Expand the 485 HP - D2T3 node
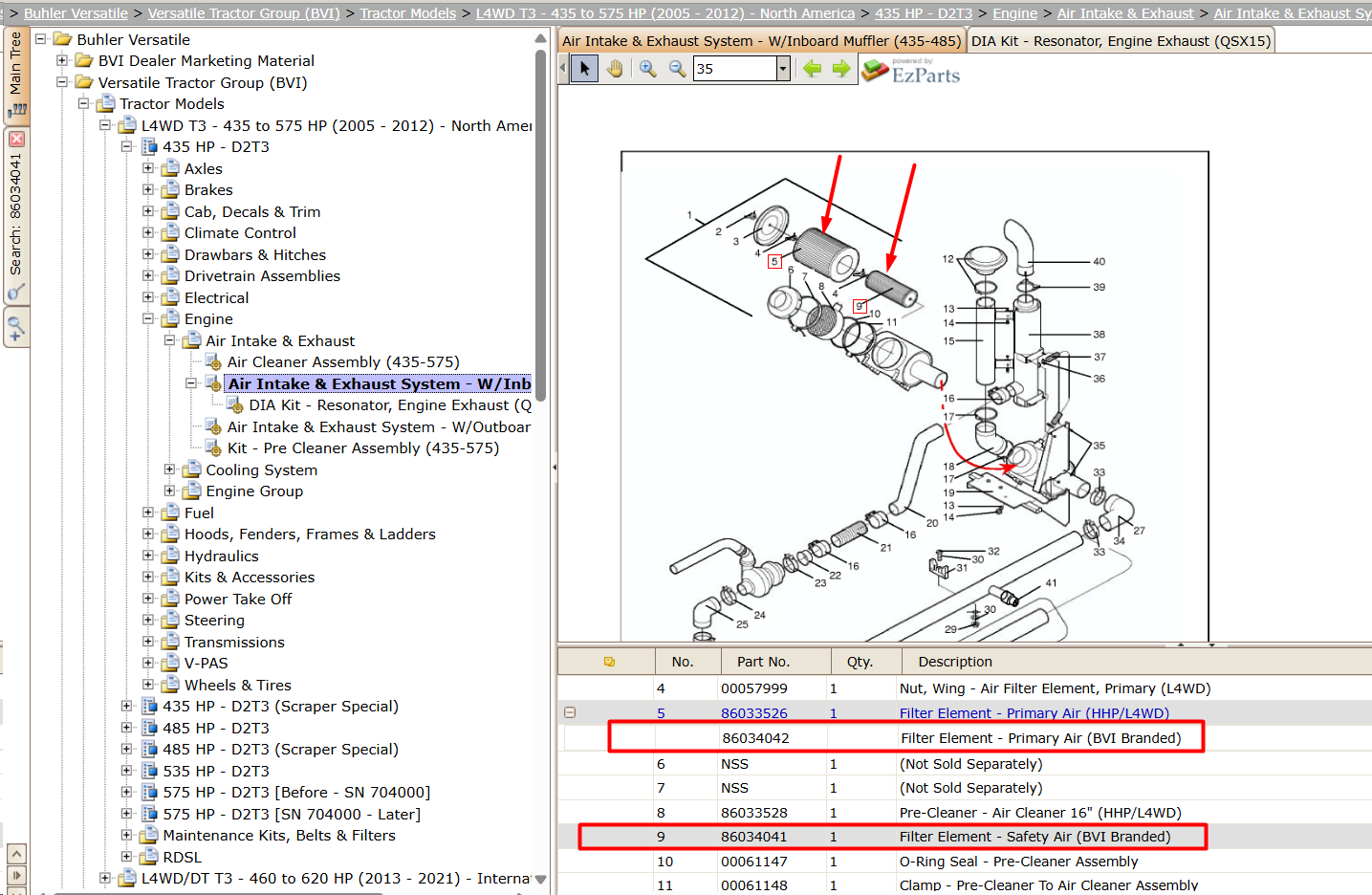Screen dimensions: 1372x895 tap(126, 728)
